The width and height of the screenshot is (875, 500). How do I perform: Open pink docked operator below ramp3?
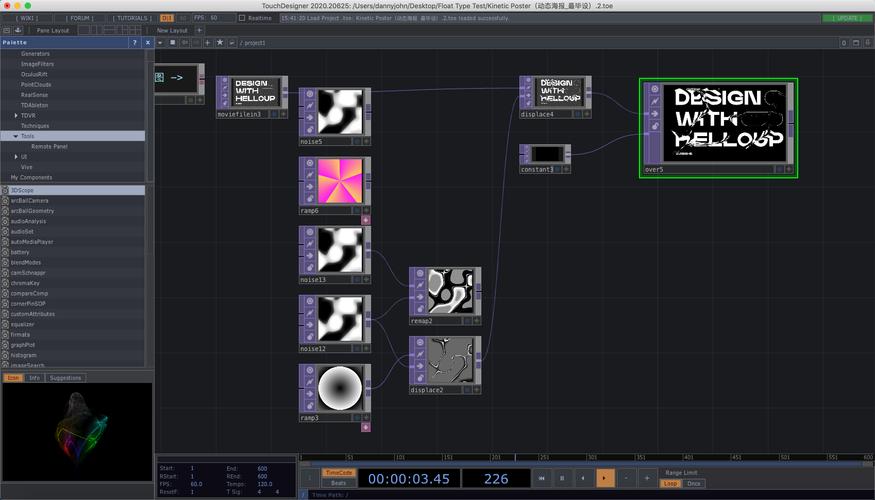click(x=366, y=427)
